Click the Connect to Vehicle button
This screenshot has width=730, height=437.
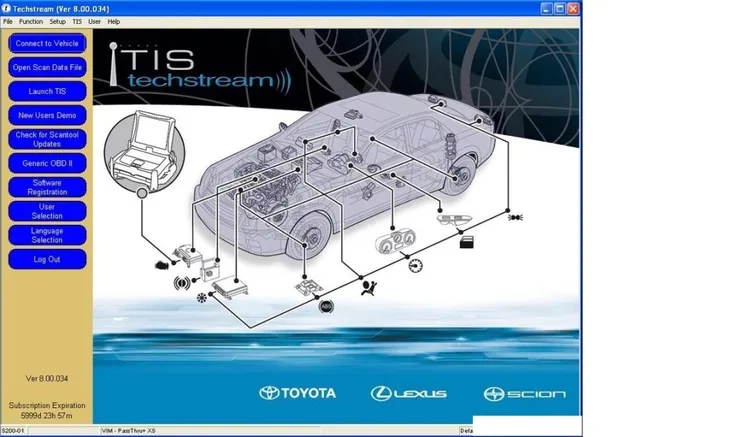pos(47,43)
